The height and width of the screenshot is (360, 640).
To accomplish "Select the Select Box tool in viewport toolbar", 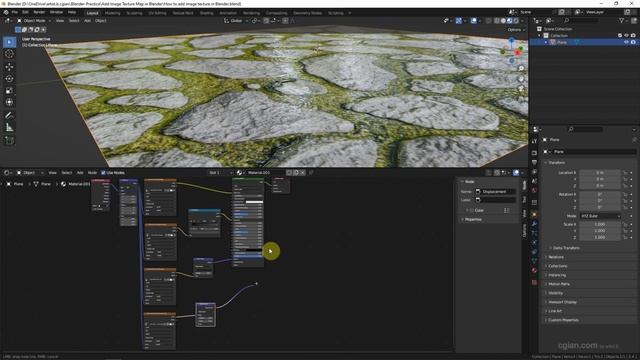I will coord(9,42).
